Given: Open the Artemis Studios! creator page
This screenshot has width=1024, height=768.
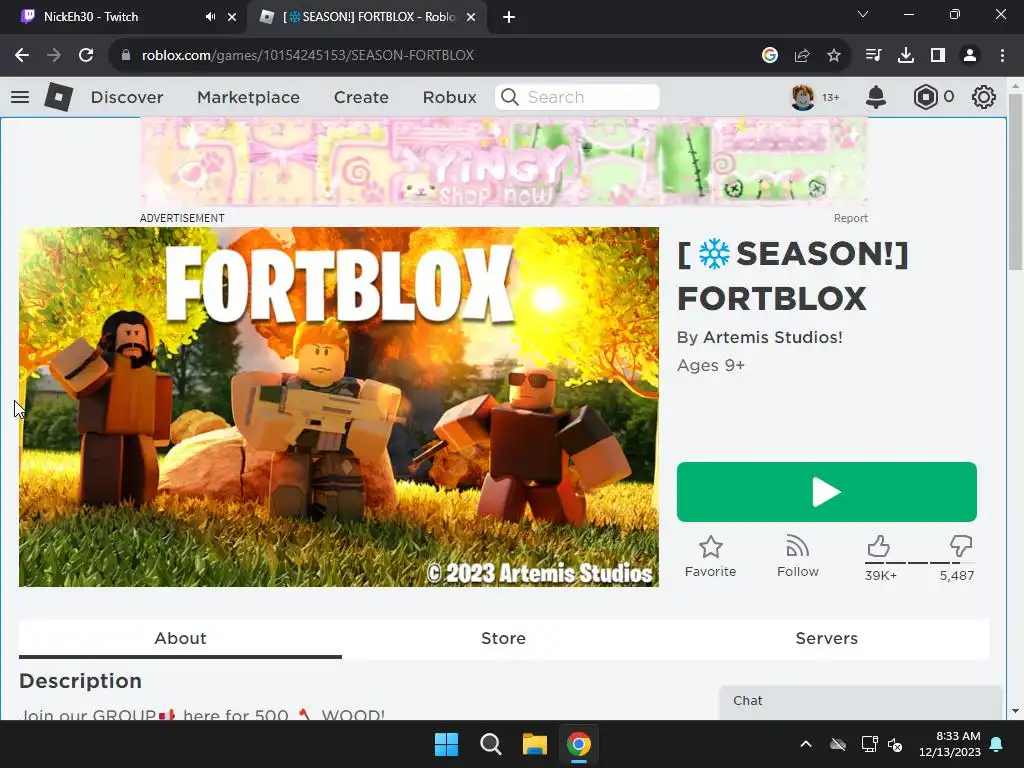Looking at the screenshot, I should [773, 337].
